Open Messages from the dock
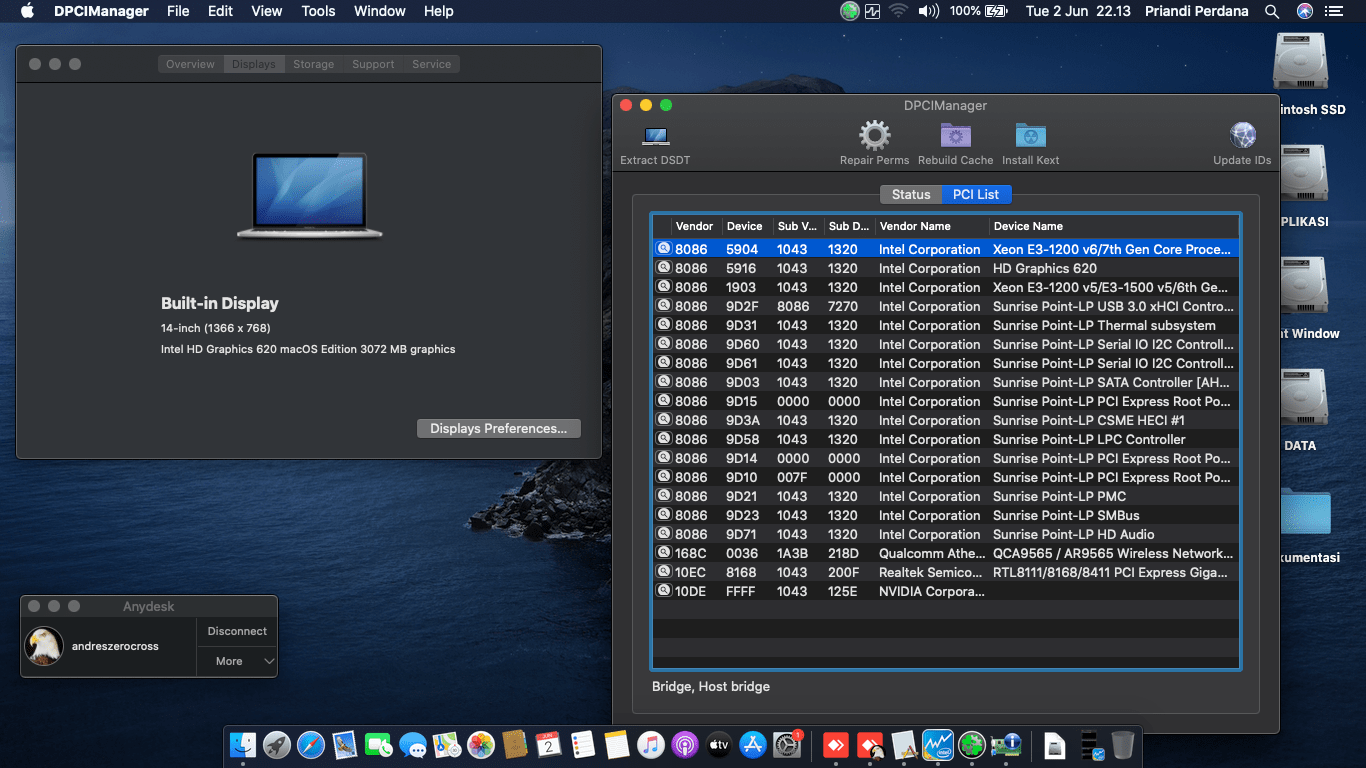Viewport: 1366px width, 768px height. pos(413,745)
